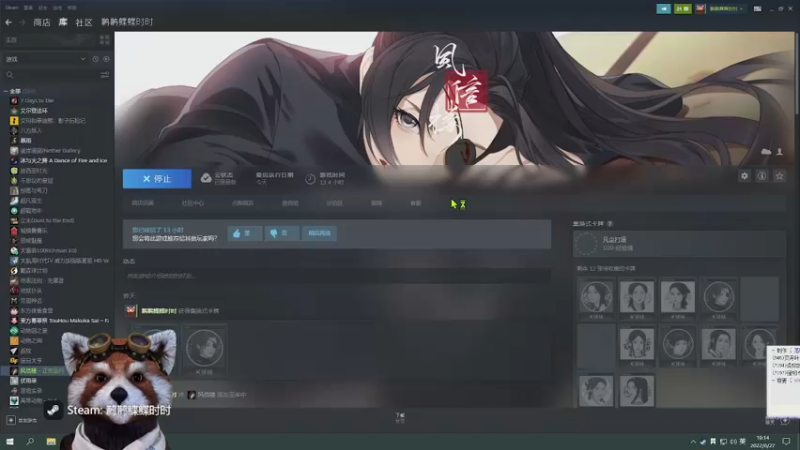Open Windows taskbar search
The width and height of the screenshot is (800, 450).
[30, 441]
